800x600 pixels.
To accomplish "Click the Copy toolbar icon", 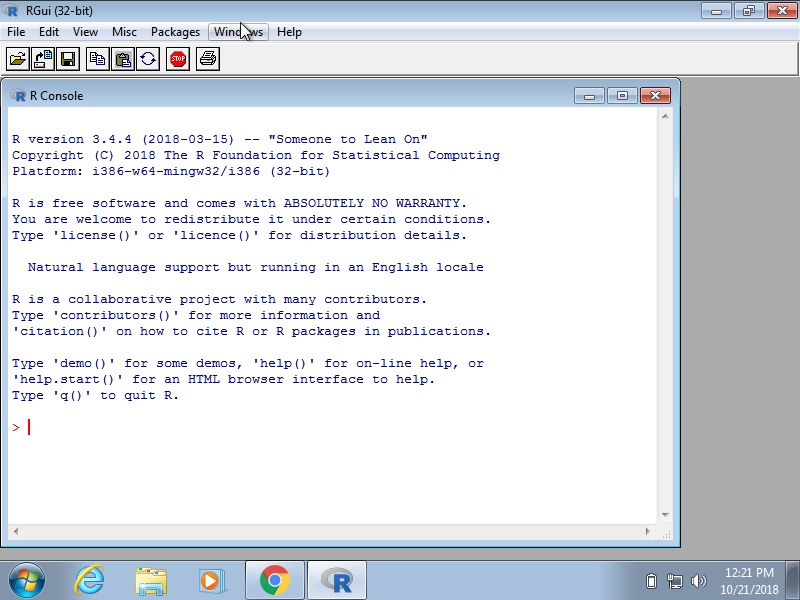I will pos(97,59).
